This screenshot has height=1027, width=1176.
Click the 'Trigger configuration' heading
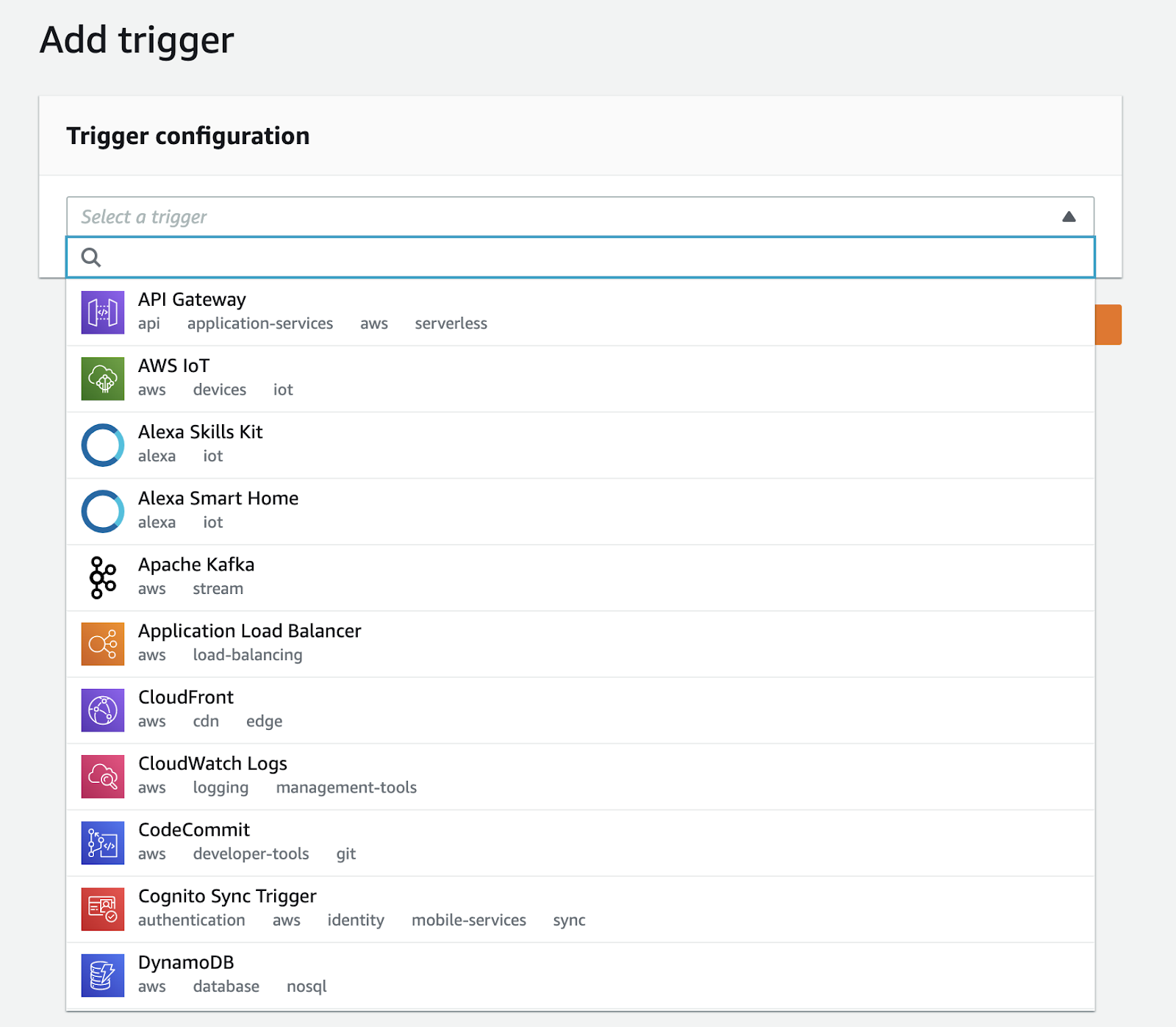[188, 136]
